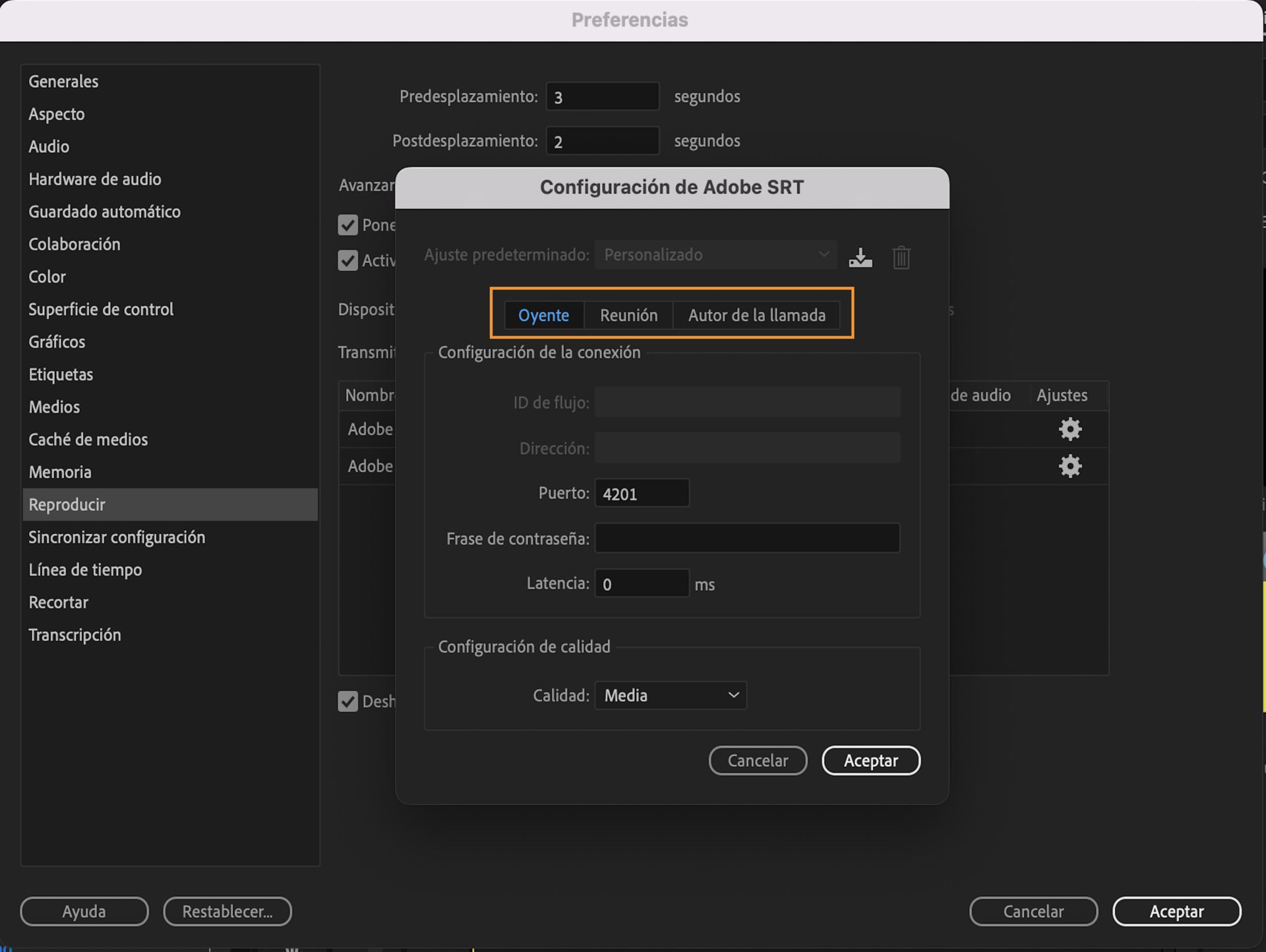Toggle the checkbox beside the 'Pone…' option
Image resolution: width=1266 pixels, height=952 pixels.
click(347, 225)
